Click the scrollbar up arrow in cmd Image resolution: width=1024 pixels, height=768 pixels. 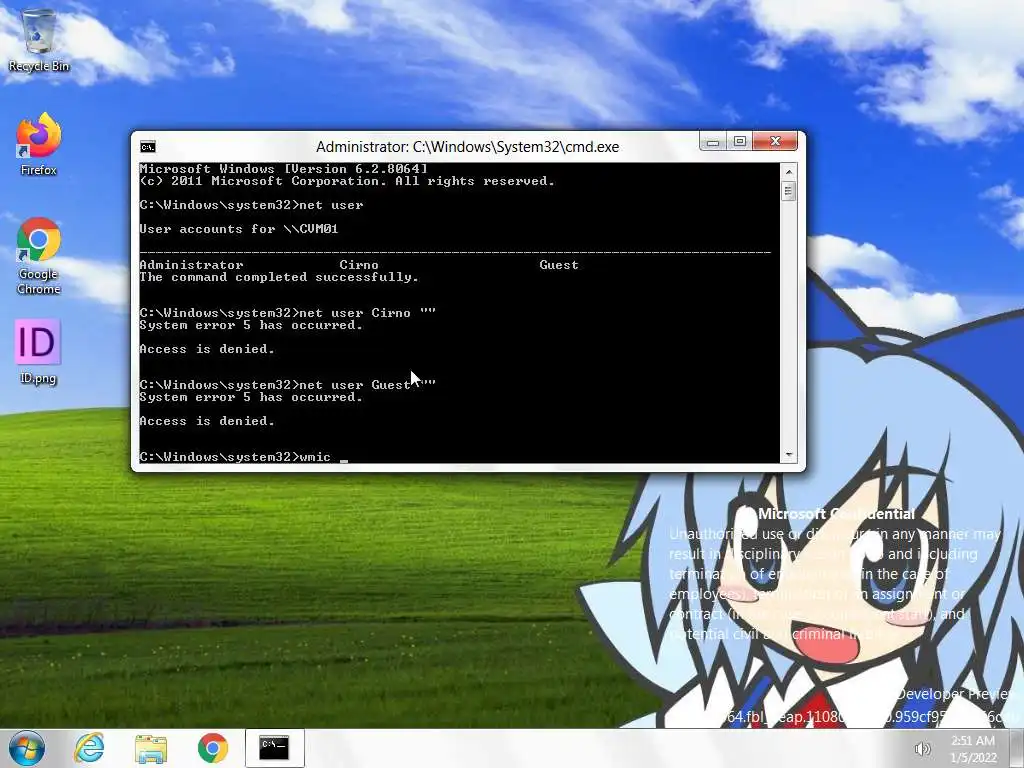(789, 172)
